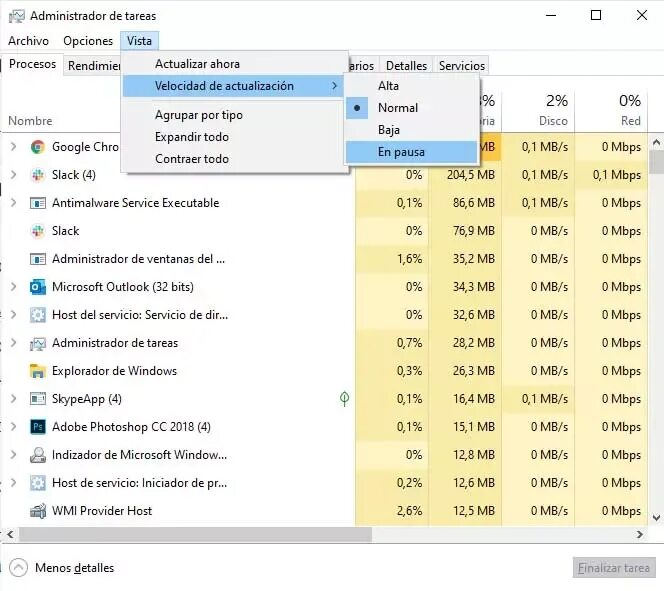This screenshot has height=591, width=664.
Task: Sort by the Nombre column header
Action: tap(30, 121)
